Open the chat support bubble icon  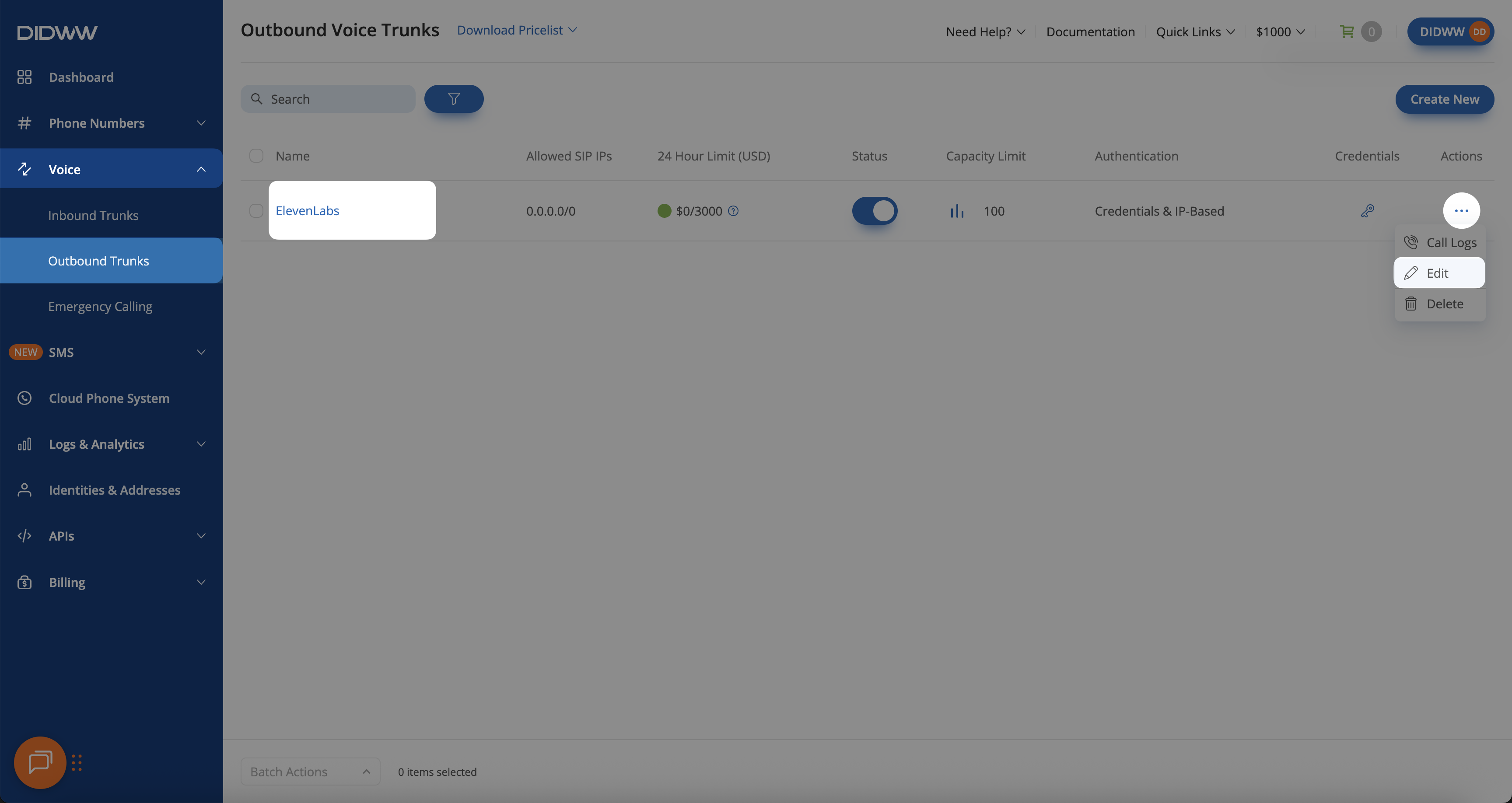point(40,762)
